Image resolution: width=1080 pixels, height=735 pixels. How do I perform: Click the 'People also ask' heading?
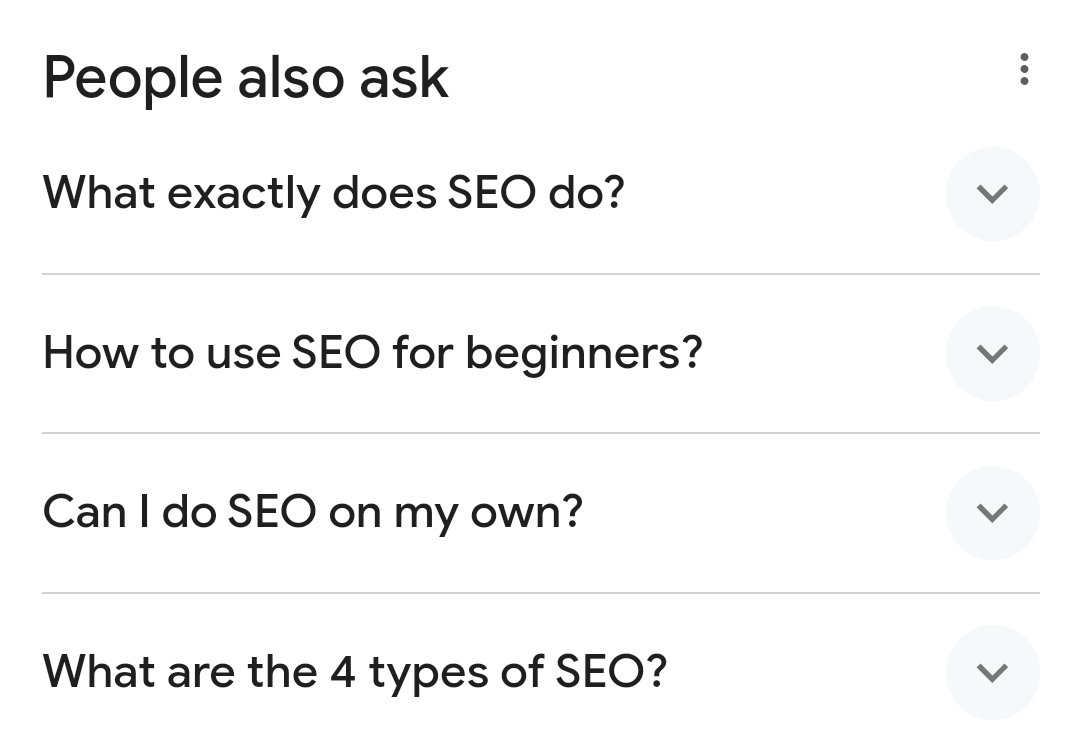246,78
